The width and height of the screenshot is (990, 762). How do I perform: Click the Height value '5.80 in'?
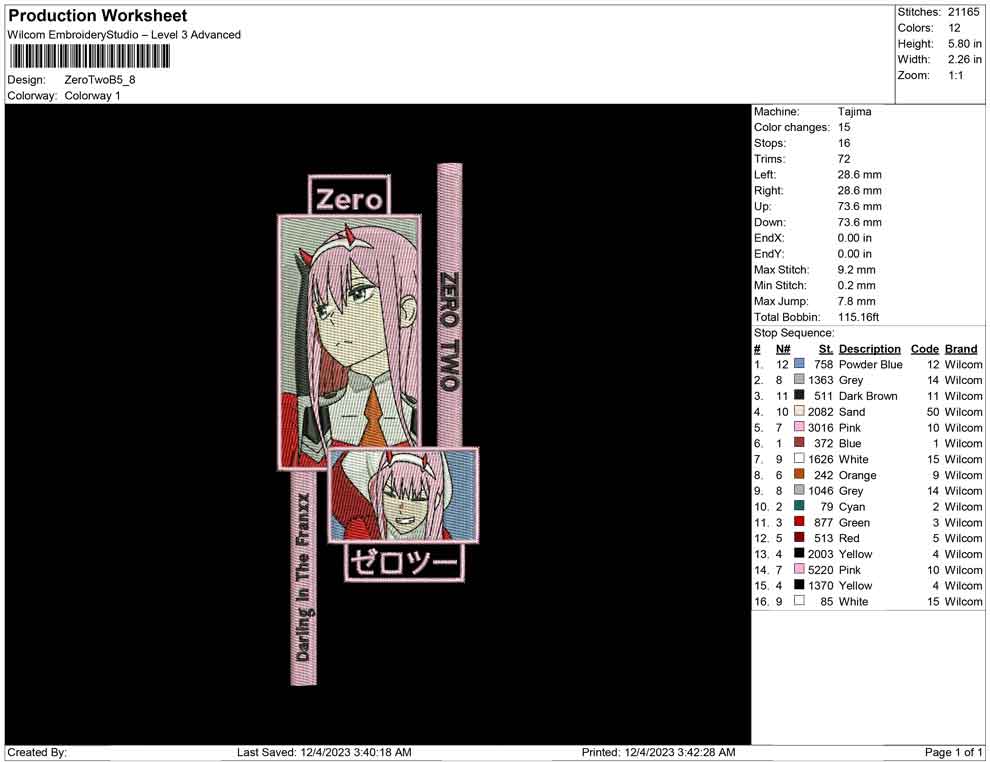coord(964,44)
